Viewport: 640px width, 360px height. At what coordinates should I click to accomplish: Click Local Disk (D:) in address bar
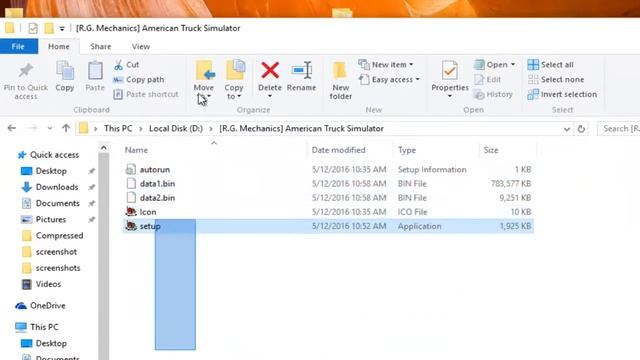176,129
